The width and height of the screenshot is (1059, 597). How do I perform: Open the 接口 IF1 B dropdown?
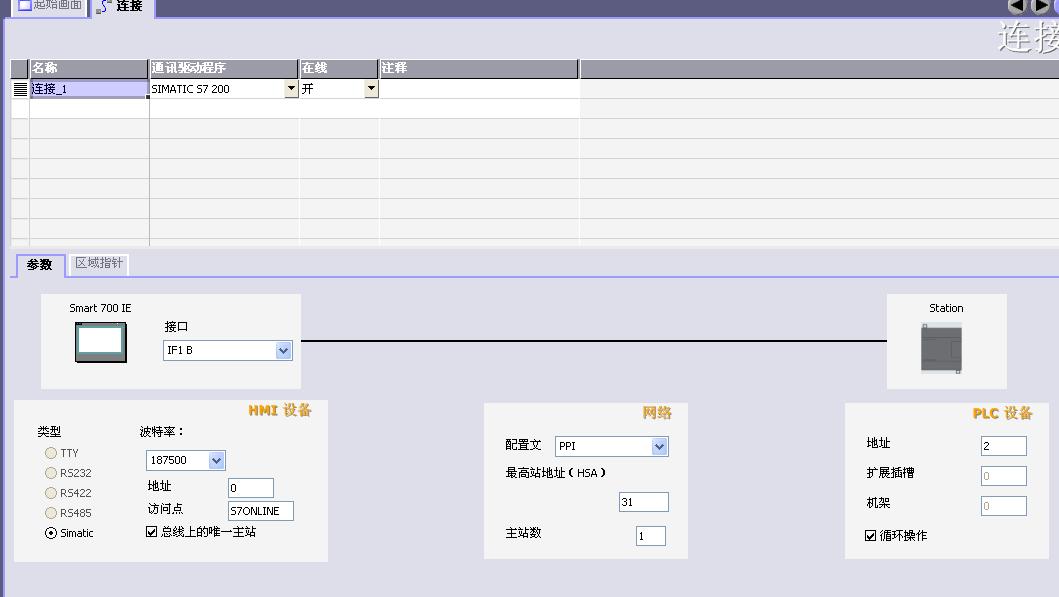[x=283, y=351]
